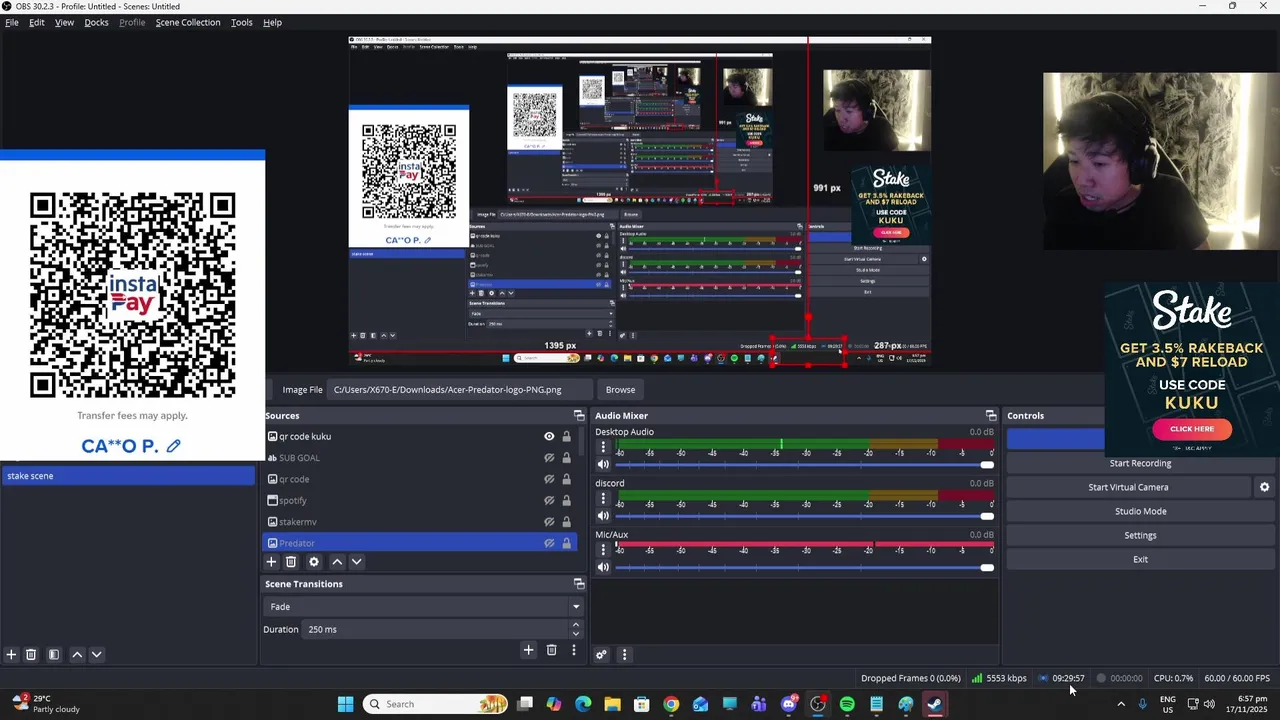The image size is (1280, 720).
Task: Open the Tools menu
Action: coord(241,22)
